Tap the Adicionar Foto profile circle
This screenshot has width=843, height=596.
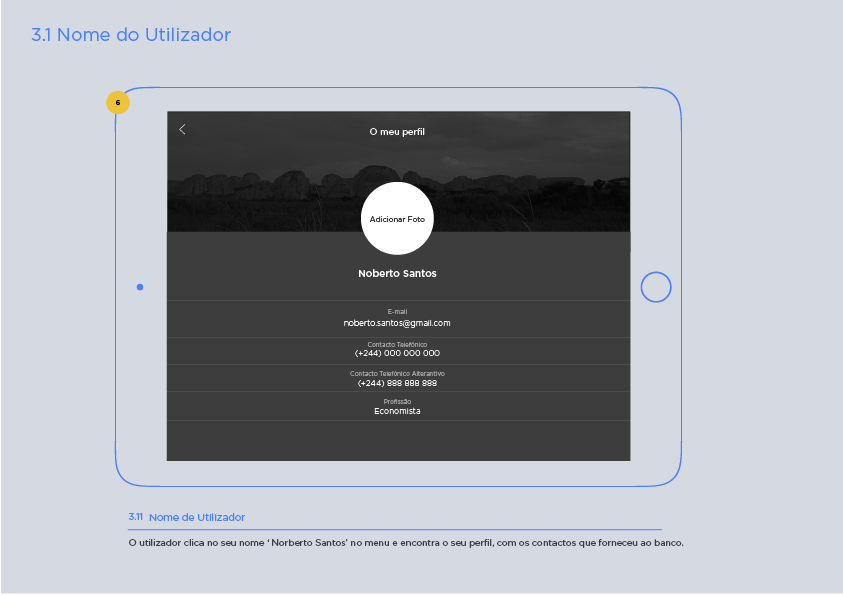(397, 218)
